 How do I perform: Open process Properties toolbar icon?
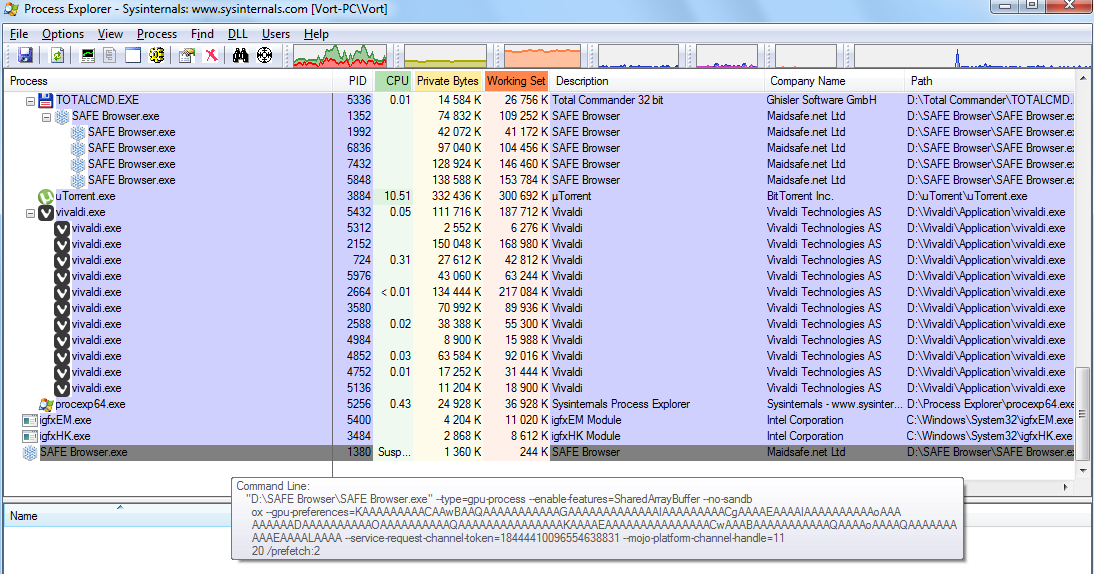pyautogui.click(x=186, y=56)
